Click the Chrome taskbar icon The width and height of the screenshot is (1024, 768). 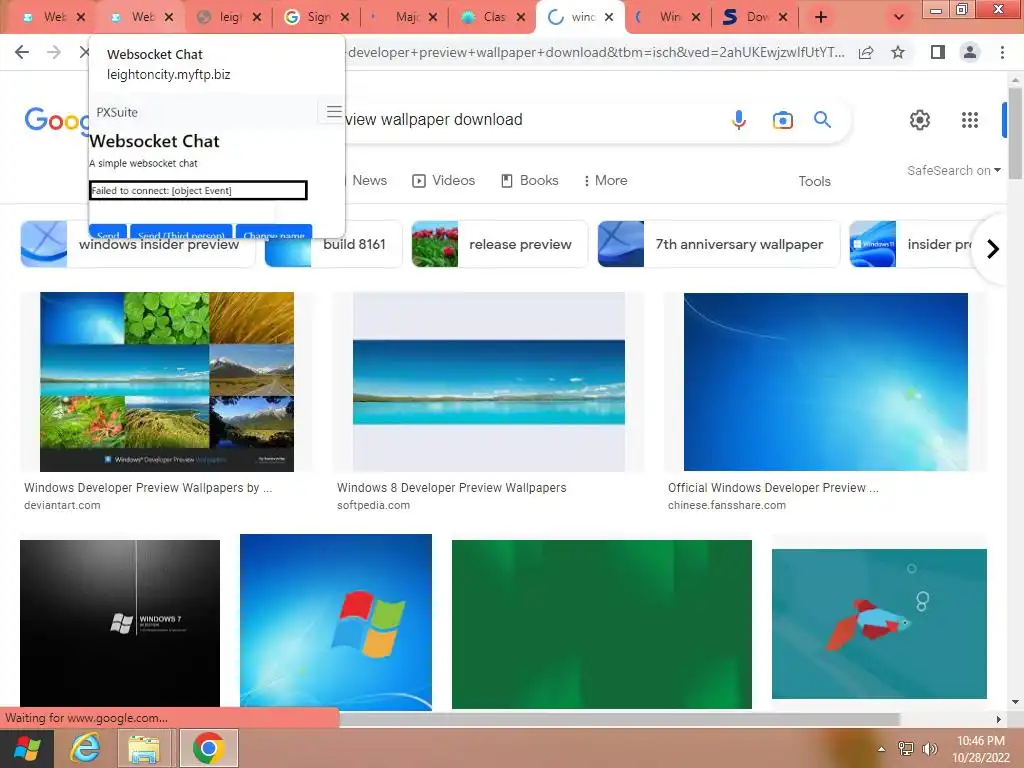tap(208, 748)
